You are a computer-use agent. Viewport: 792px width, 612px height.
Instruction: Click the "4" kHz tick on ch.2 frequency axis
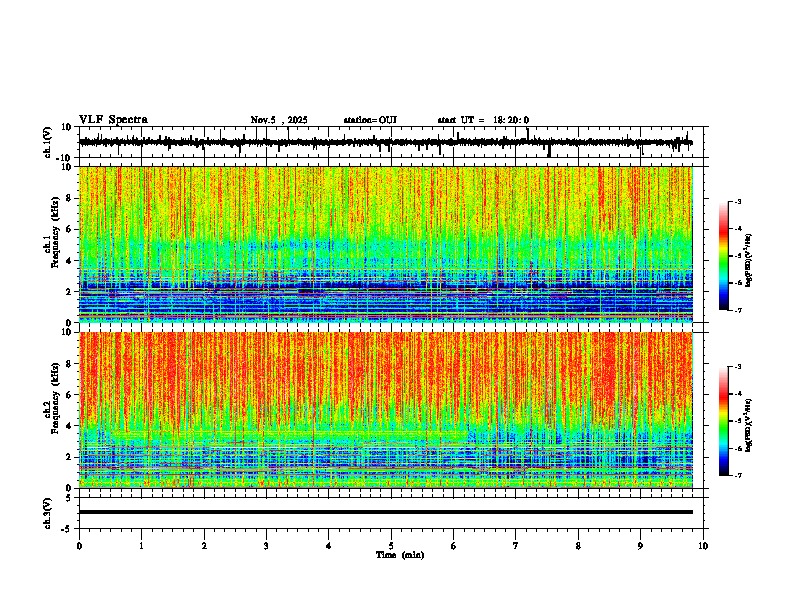pos(69,426)
